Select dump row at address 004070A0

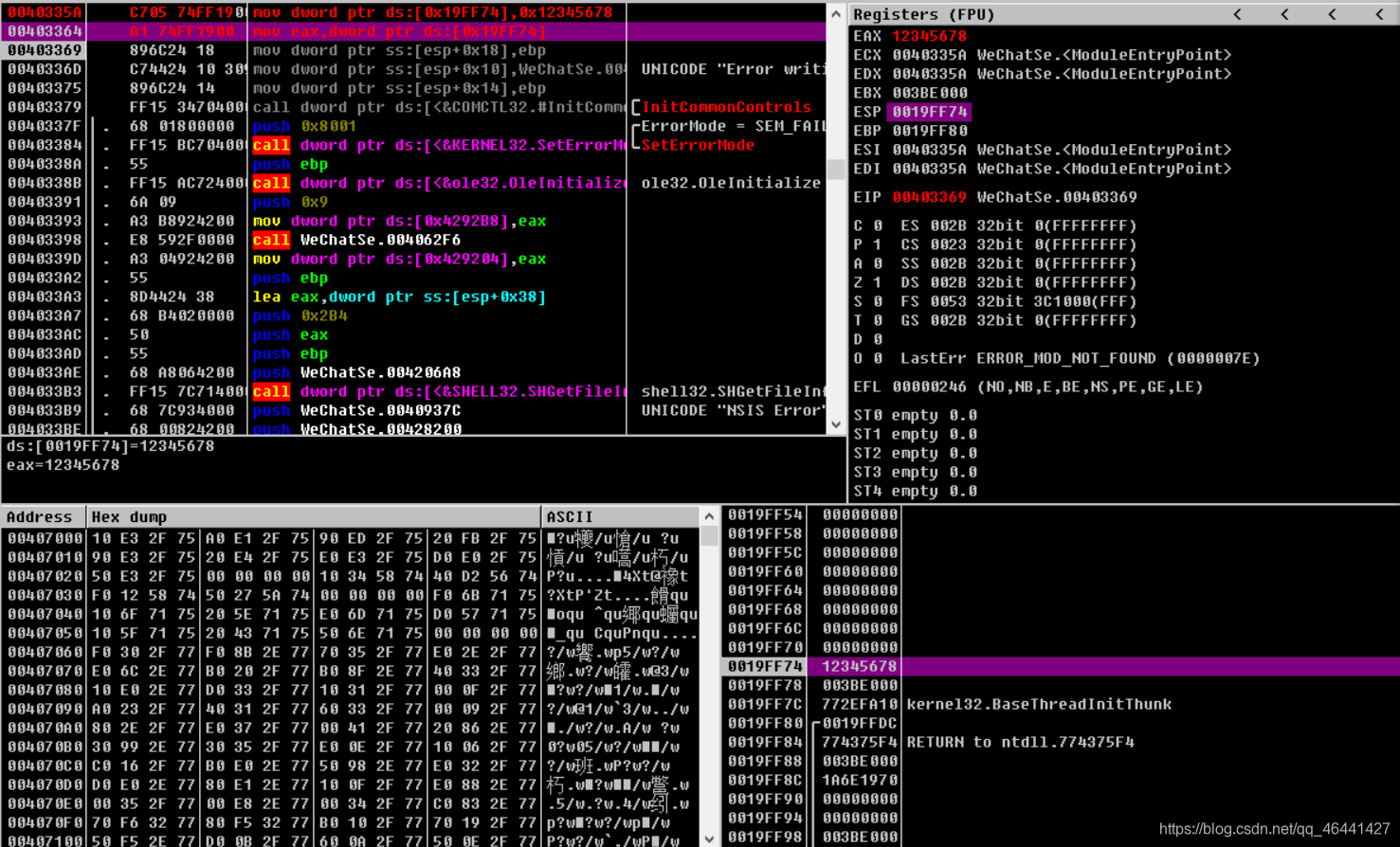click(x=352, y=728)
